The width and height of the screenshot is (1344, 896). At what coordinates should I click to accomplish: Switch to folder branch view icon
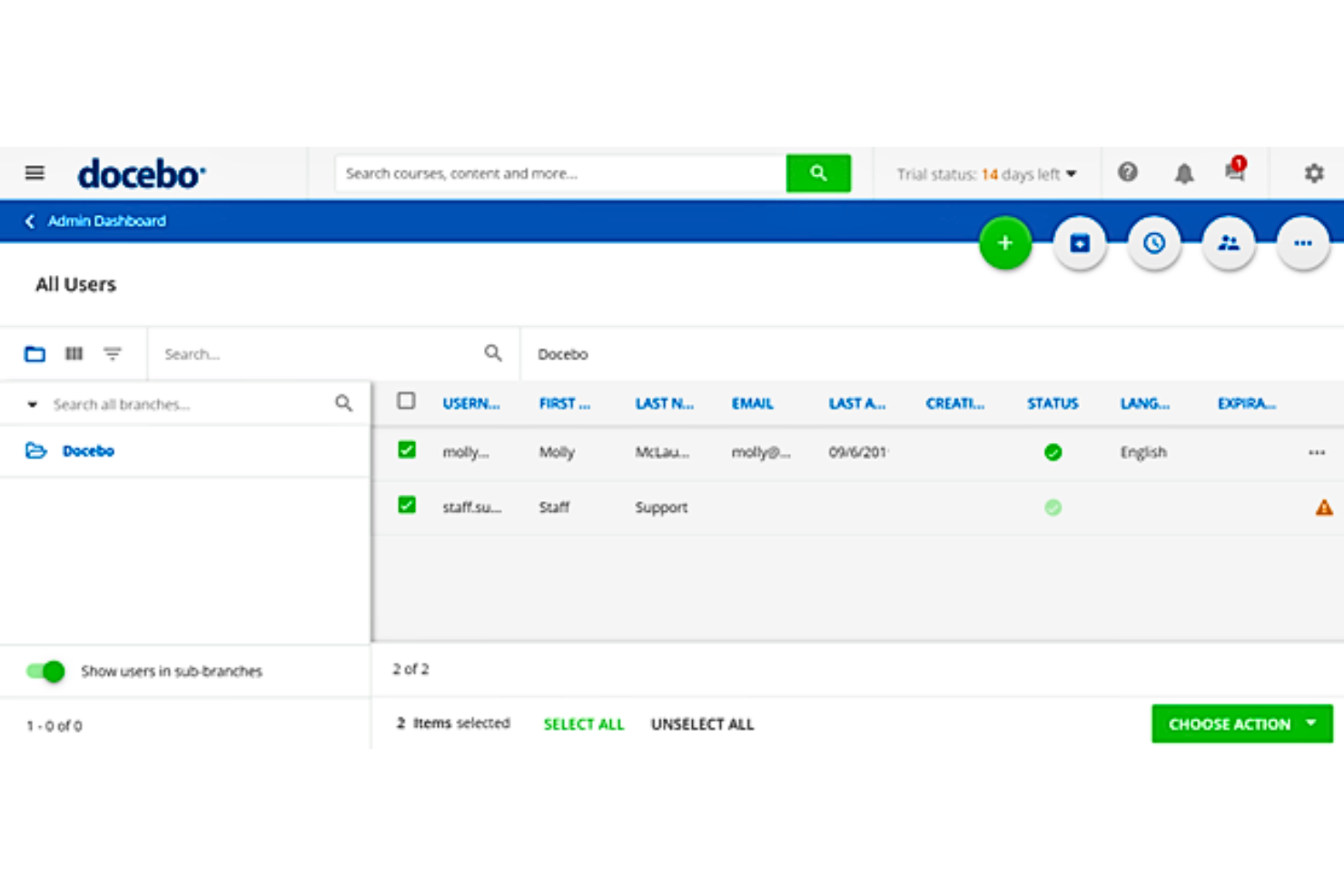(35, 353)
